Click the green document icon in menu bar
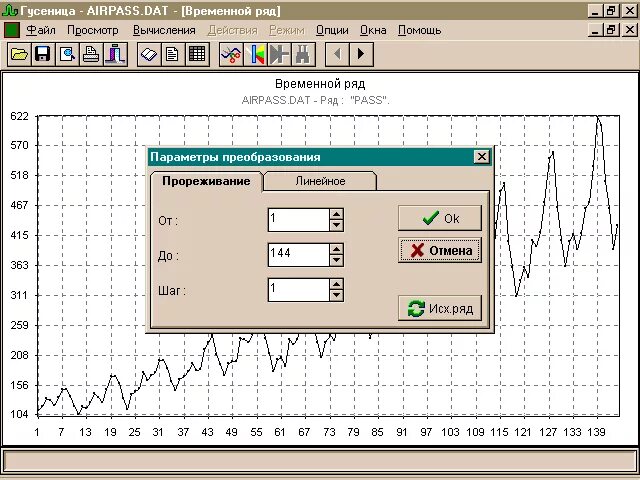640x480 pixels. 11,30
